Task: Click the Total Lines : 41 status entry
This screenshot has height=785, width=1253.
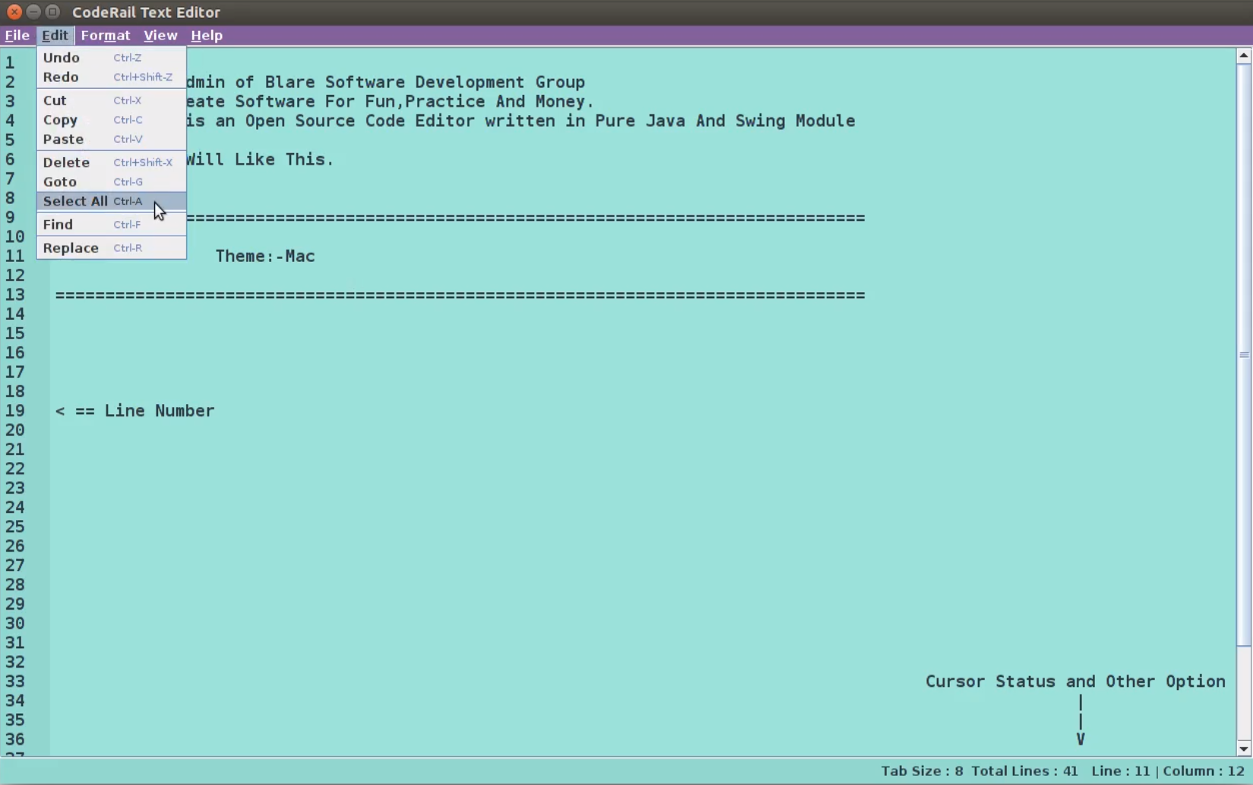Action: [x=1025, y=771]
